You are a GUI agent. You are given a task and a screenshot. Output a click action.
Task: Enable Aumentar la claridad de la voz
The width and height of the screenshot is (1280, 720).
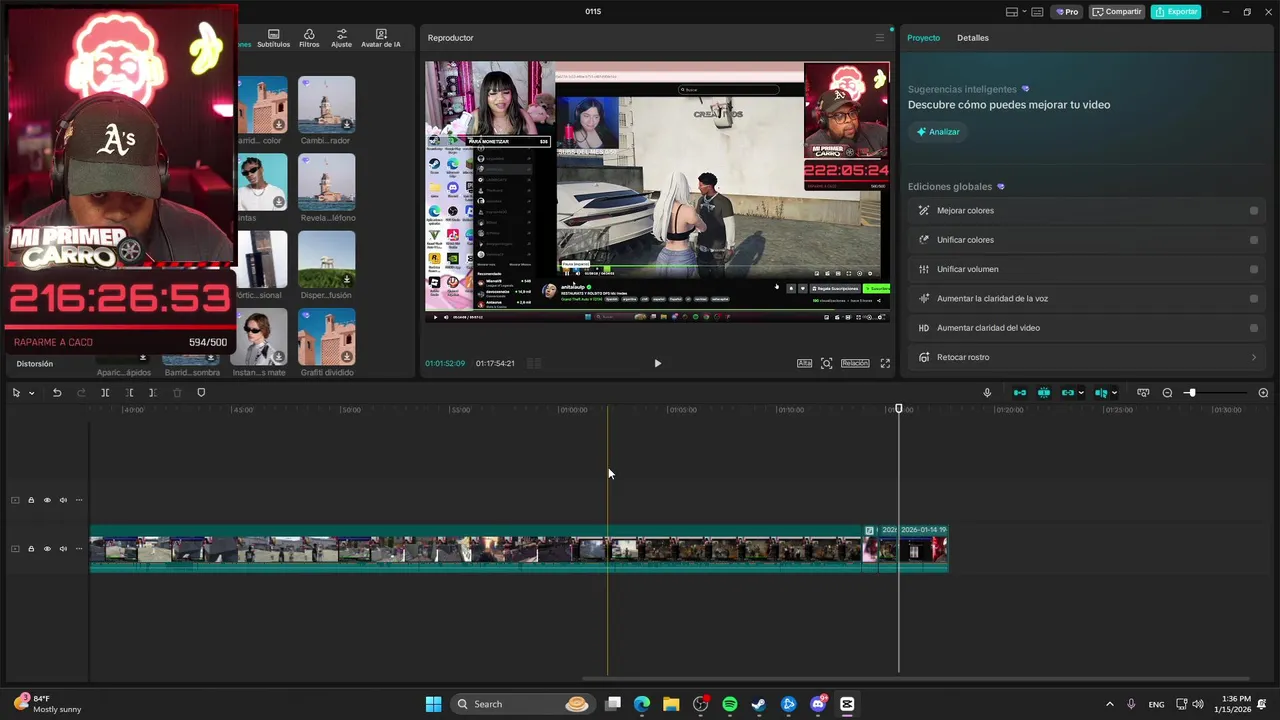(x=1254, y=298)
